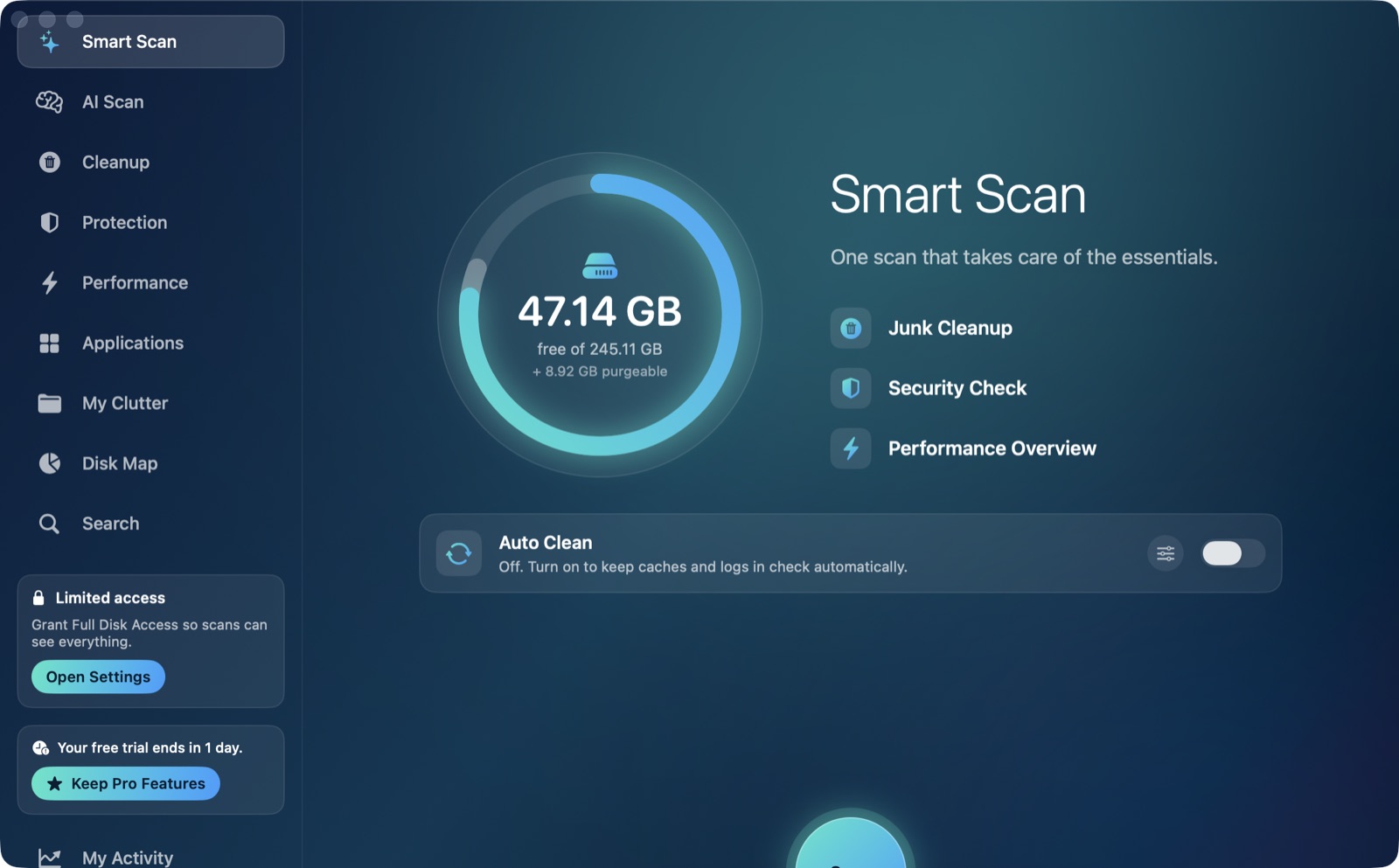Click 'One scan that takes care' subtitle
Screen dimensions: 1399x868
click(1024, 257)
